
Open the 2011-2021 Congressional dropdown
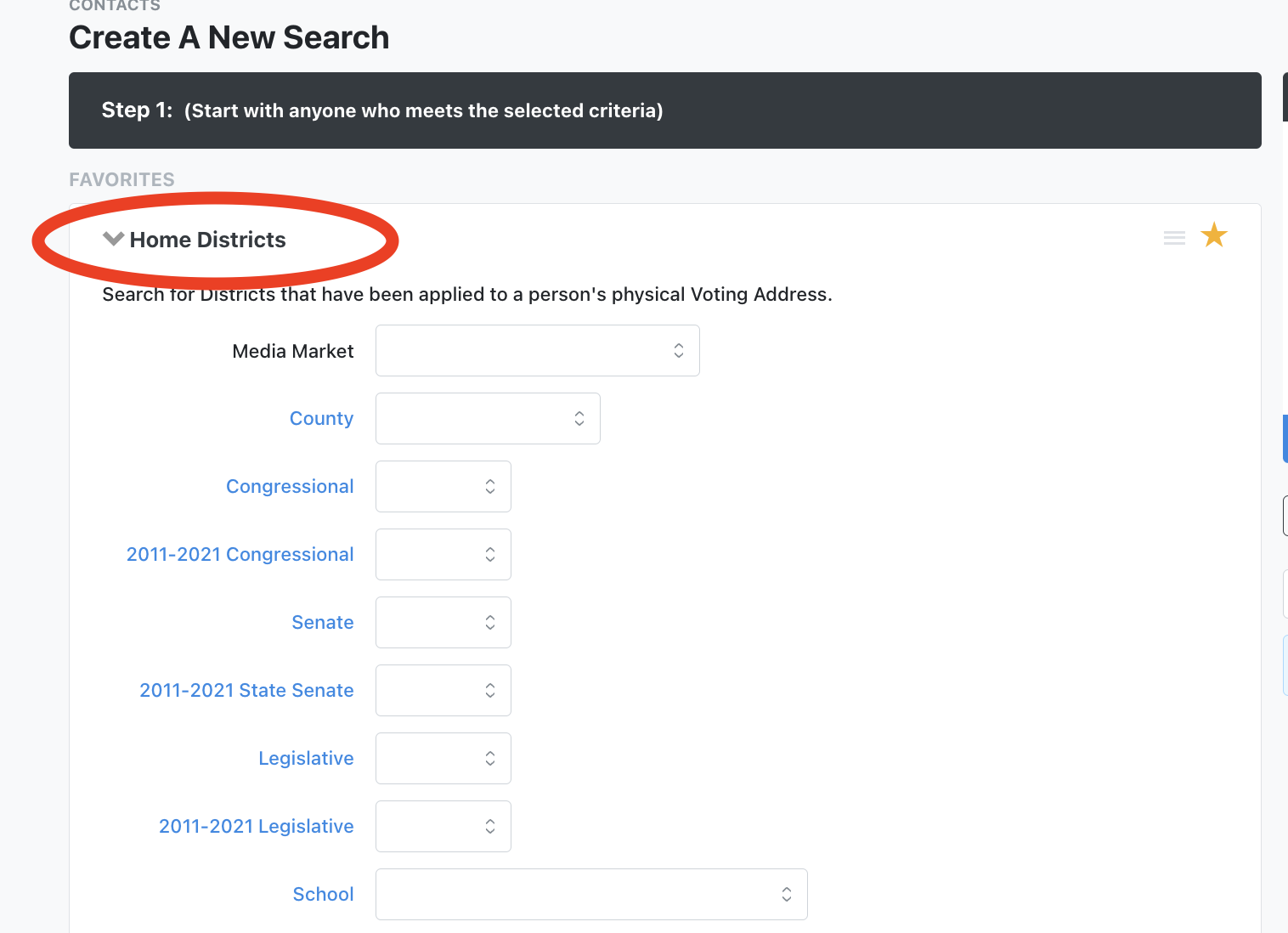tap(443, 554)
